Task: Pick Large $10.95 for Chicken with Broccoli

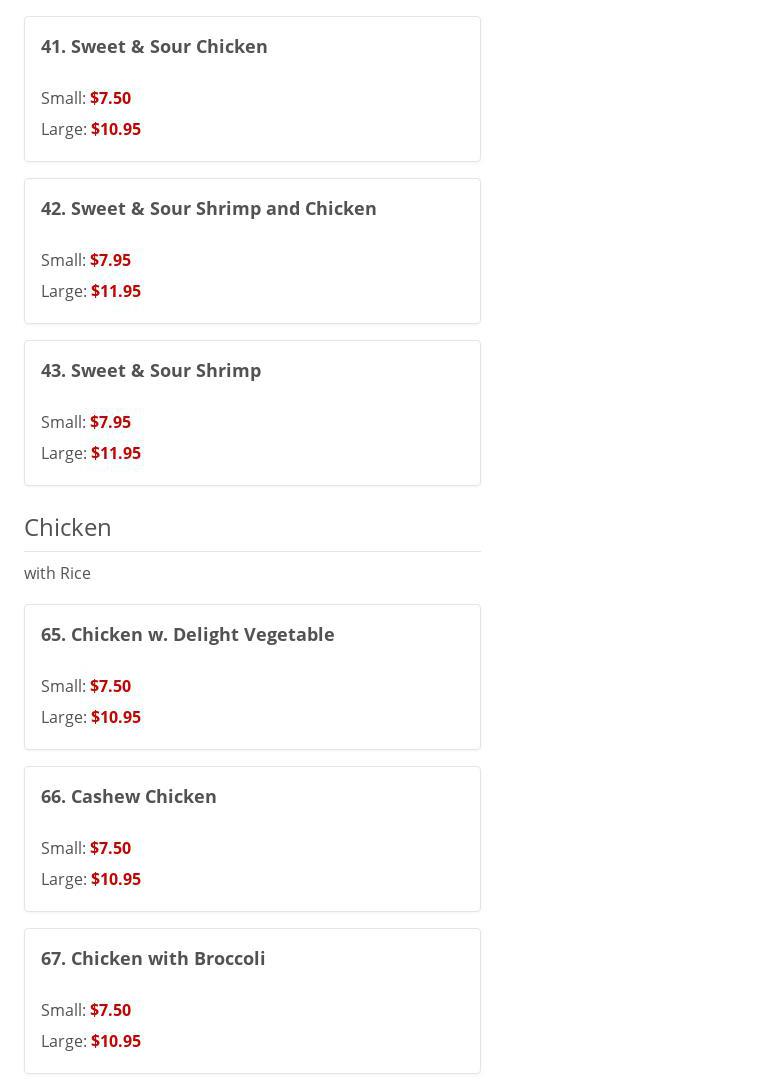Action: (x=91, y=1041)
